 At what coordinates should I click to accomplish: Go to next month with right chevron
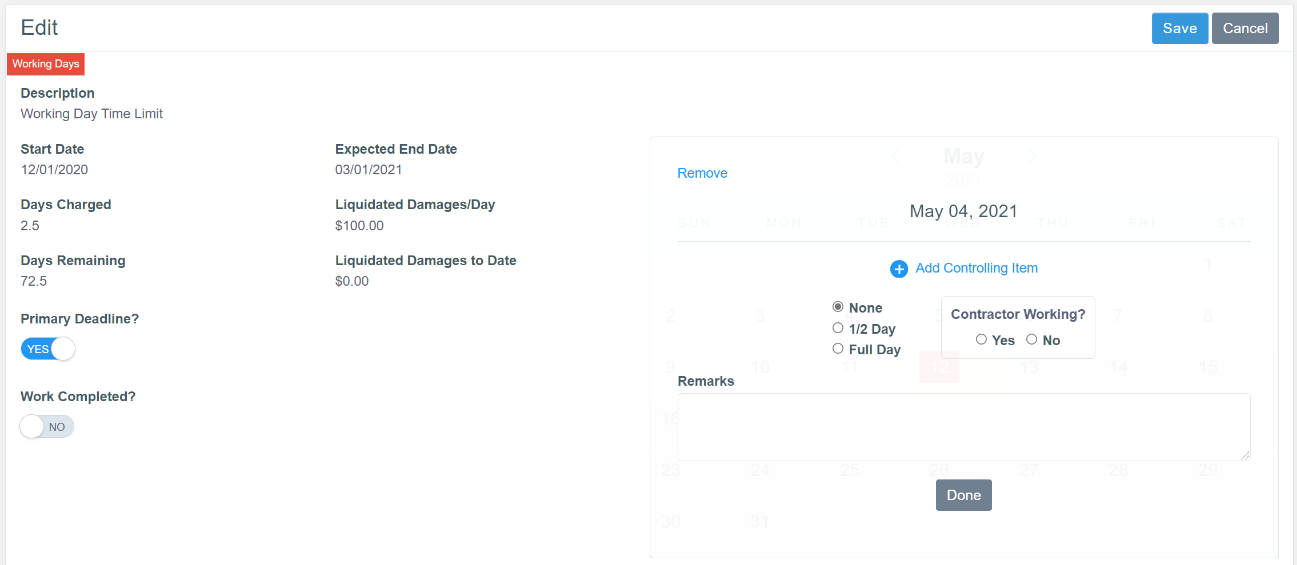pyautogui.click(x=1033, y=156)
